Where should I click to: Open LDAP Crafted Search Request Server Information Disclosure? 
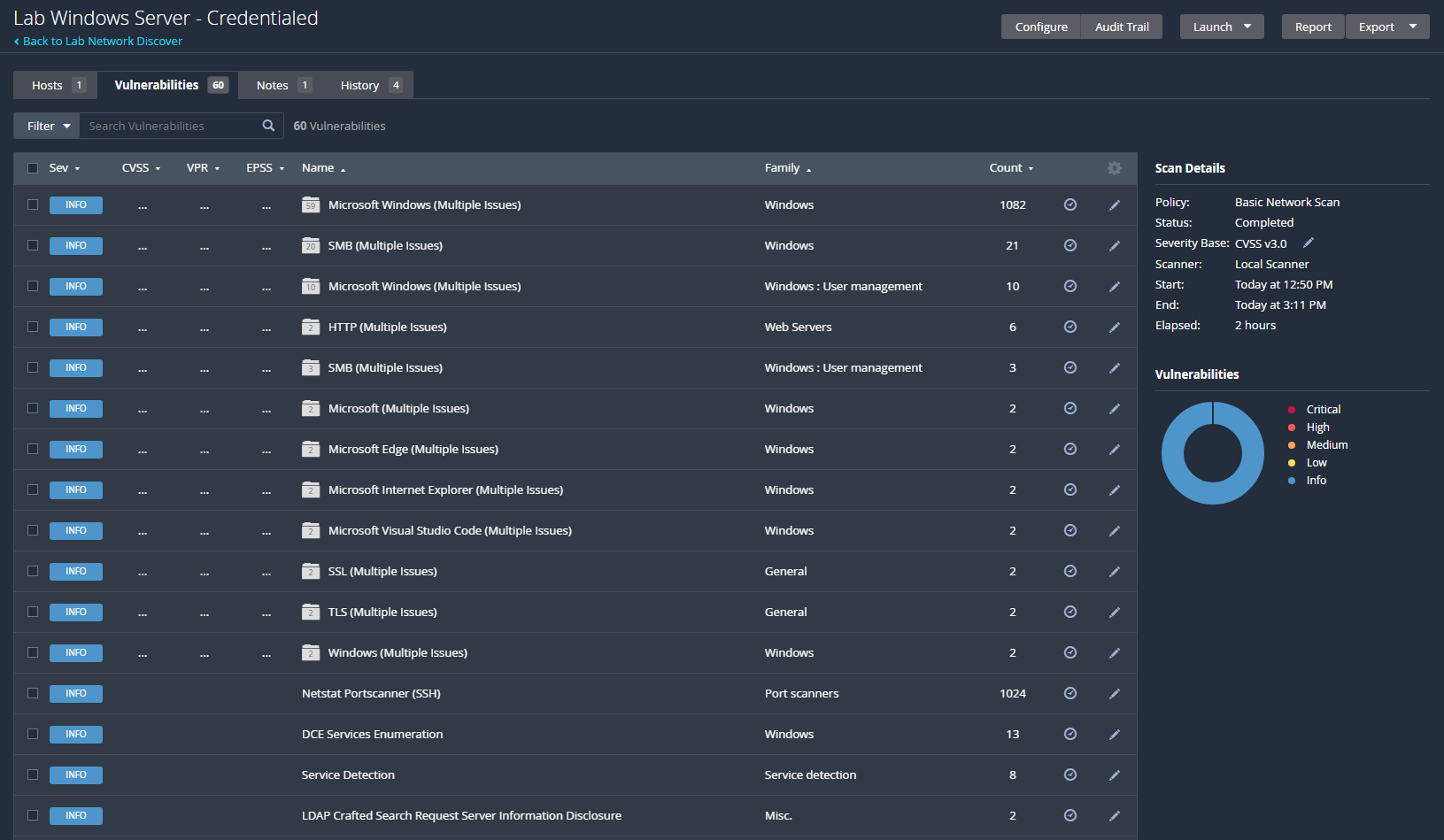461,815
